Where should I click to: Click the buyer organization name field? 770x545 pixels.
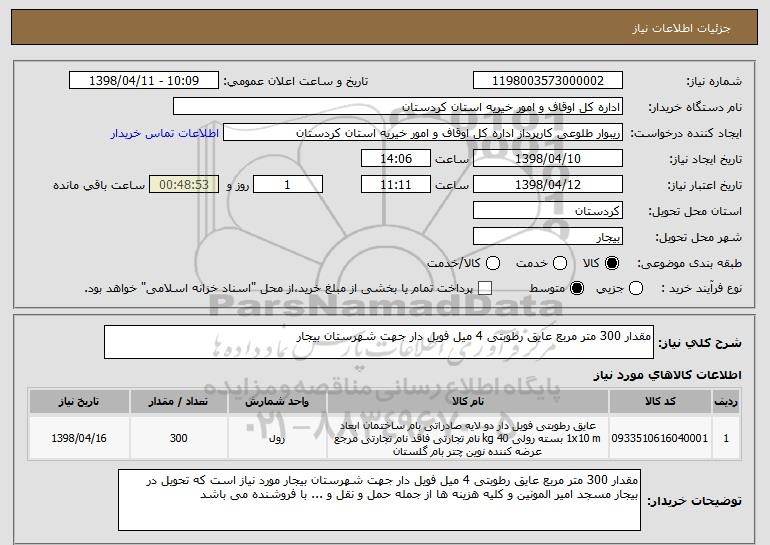398,107
